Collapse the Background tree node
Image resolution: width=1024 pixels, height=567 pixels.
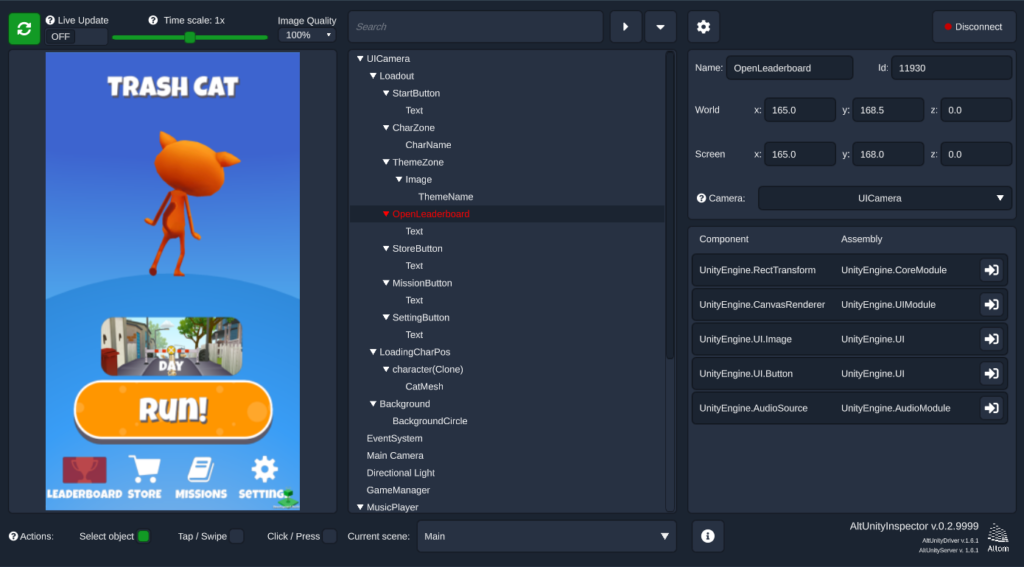pos(373,404)
